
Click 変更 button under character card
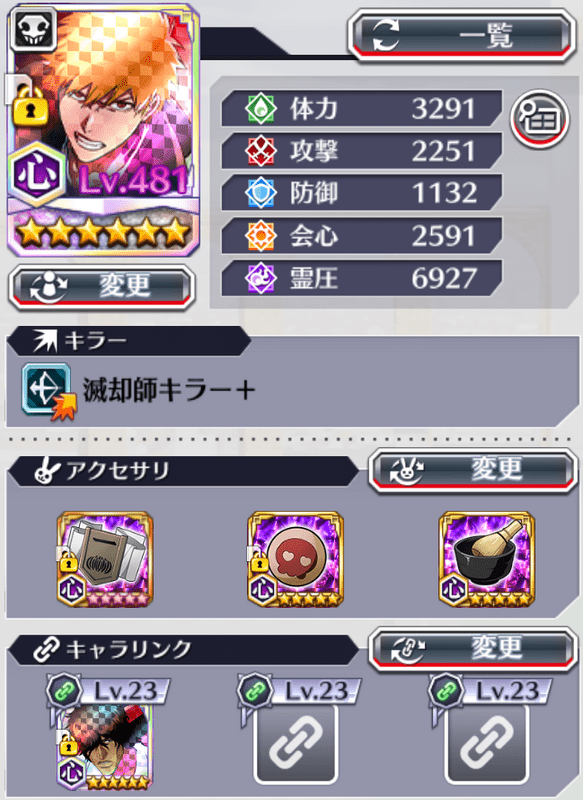(x=102, y=288)
